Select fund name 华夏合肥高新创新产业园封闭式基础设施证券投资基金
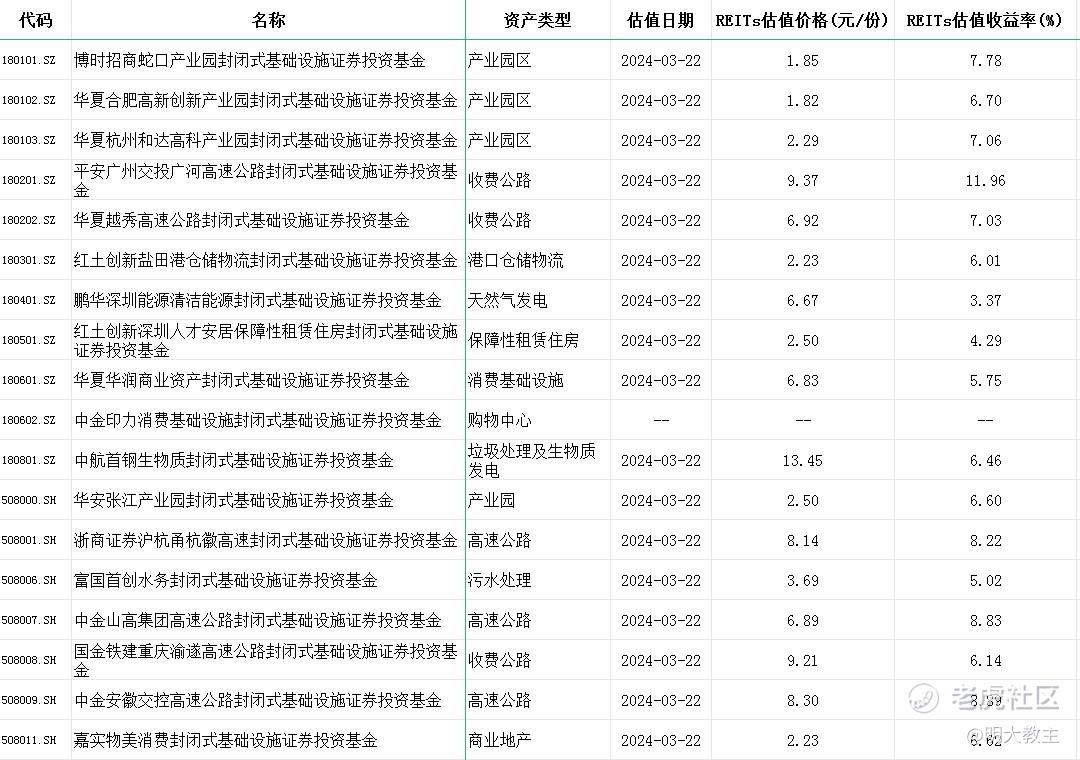The image size is (1080, 760). 265,100
